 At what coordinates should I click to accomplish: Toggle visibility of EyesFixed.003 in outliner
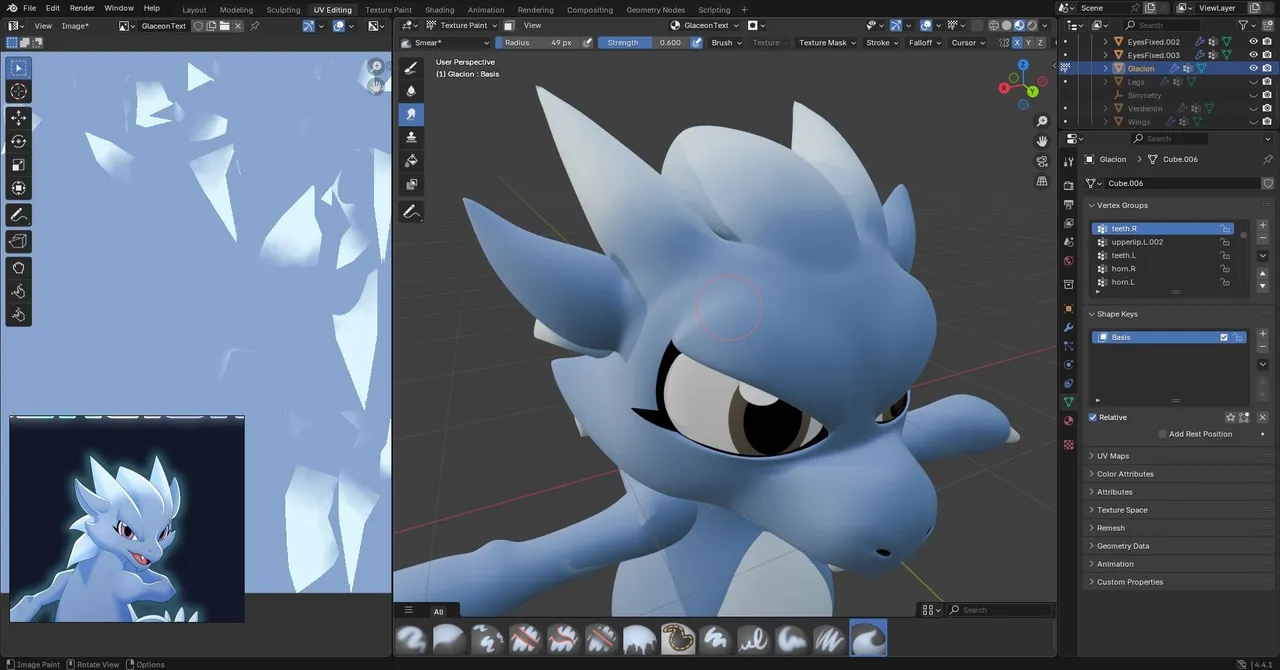(1254, 55)
